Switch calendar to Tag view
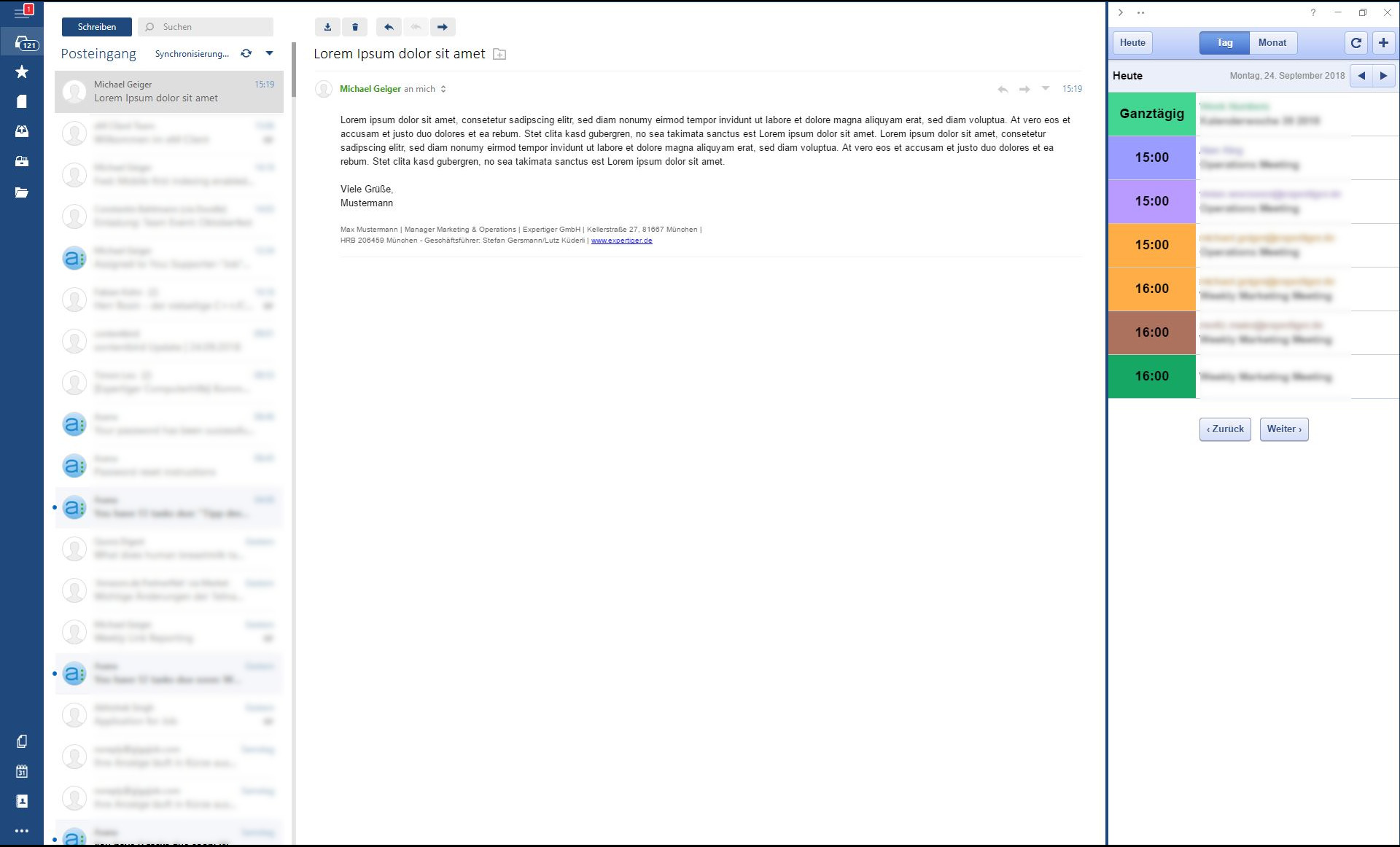1400x847 pixels. [x=1224, y=42]
